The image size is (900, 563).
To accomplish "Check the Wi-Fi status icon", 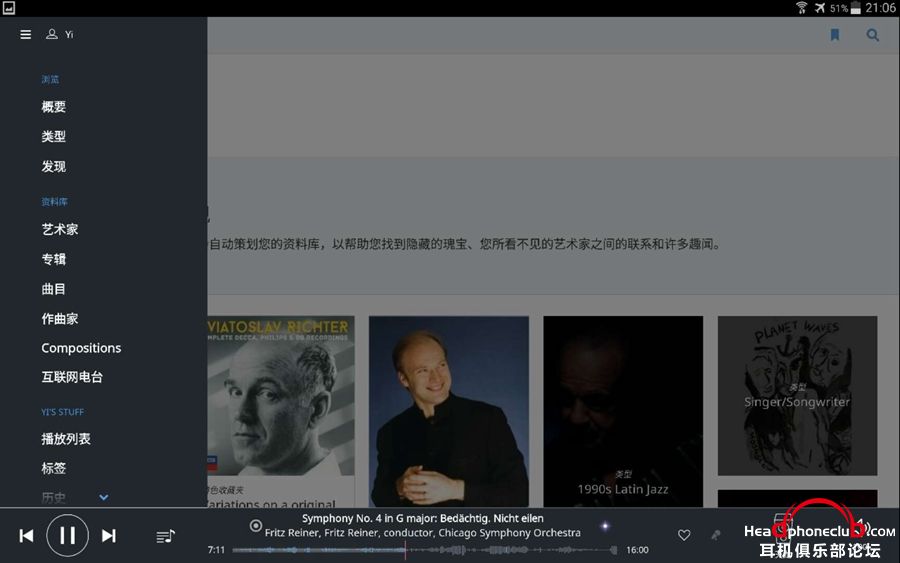I will coord(801,7).
